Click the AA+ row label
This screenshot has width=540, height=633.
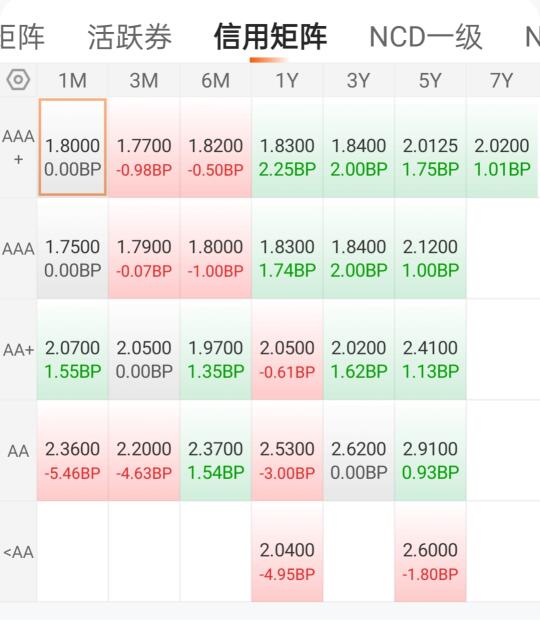click(18, 350)
